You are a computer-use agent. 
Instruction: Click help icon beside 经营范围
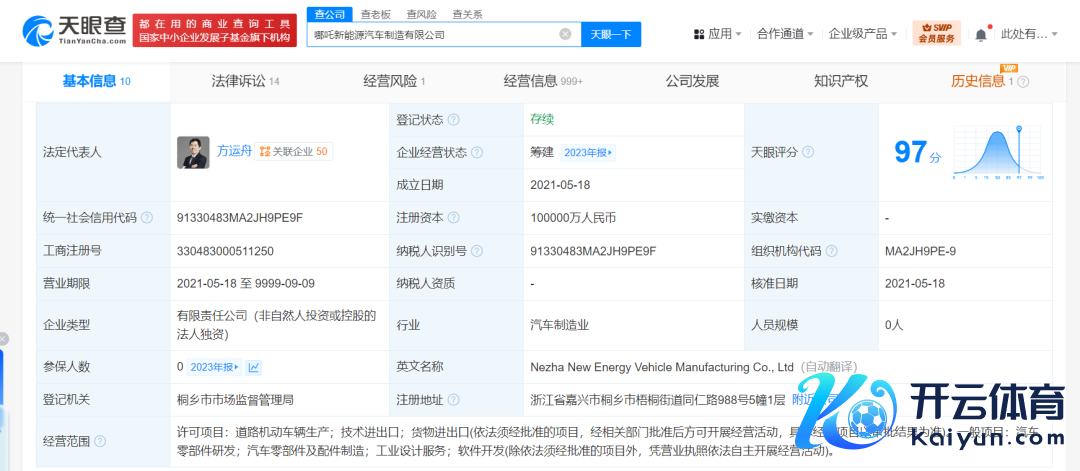(x=100, y=441)
